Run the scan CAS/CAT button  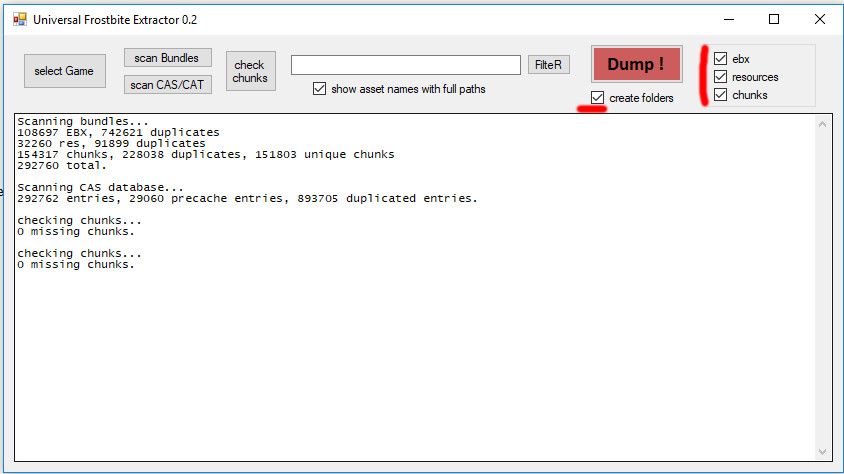pos(167,84)
